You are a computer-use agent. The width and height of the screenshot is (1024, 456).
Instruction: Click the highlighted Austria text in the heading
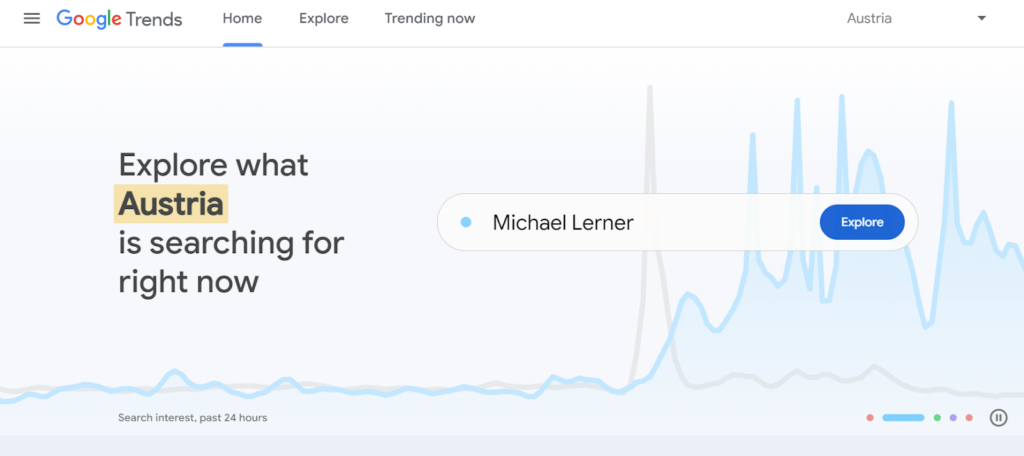coord(171,204)
